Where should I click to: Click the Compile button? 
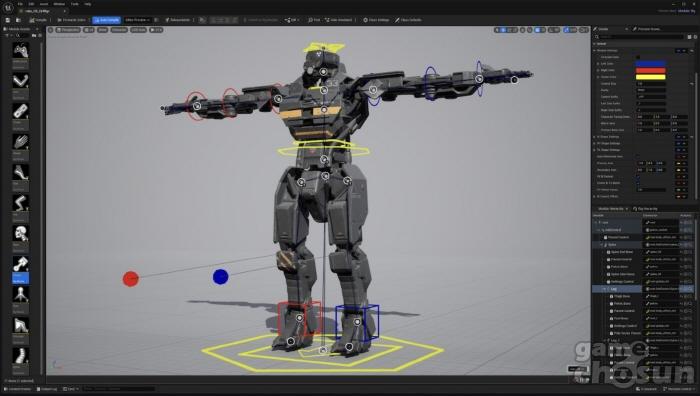(38, 20)
